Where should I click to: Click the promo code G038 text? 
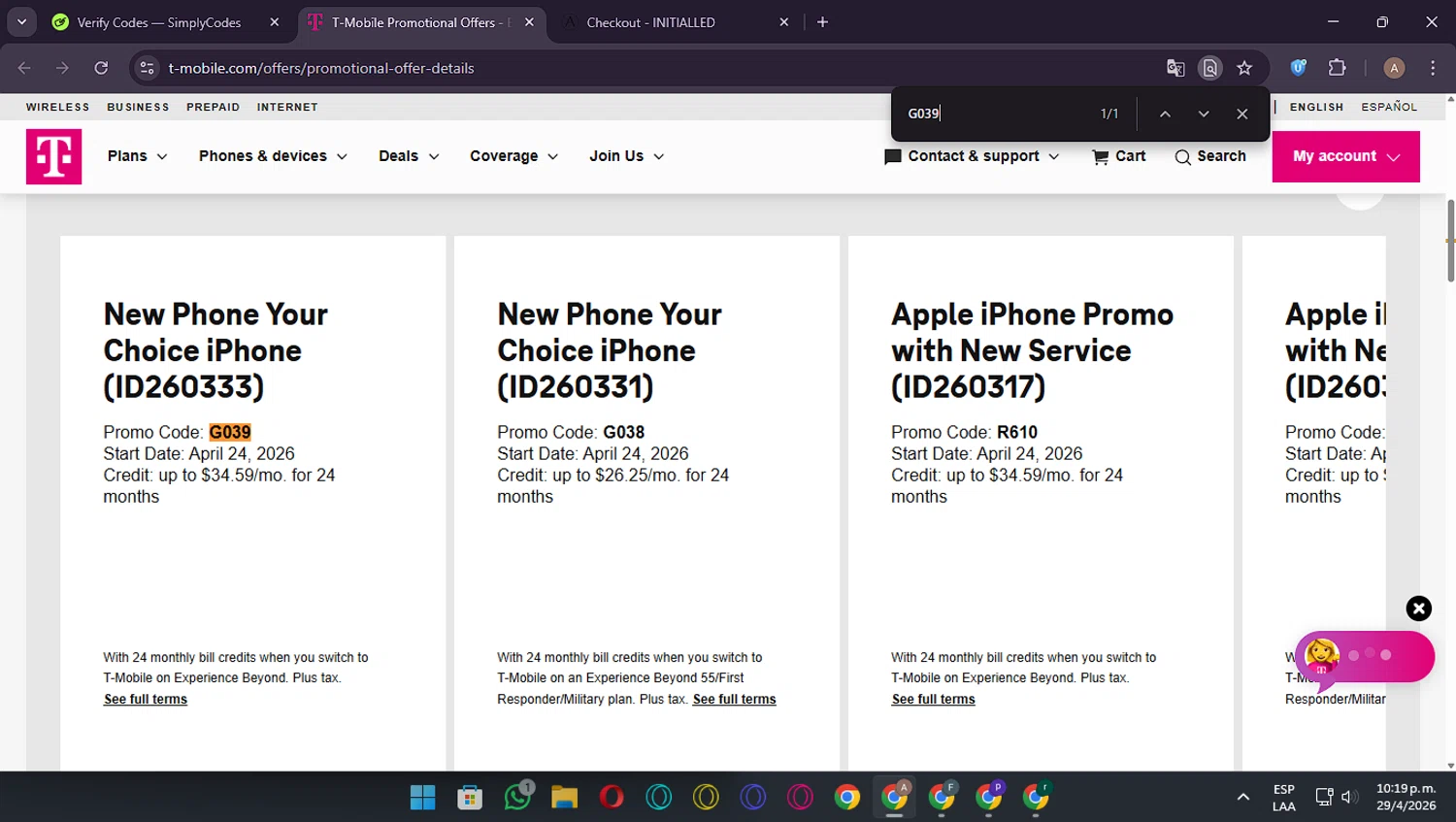point(623,432)
